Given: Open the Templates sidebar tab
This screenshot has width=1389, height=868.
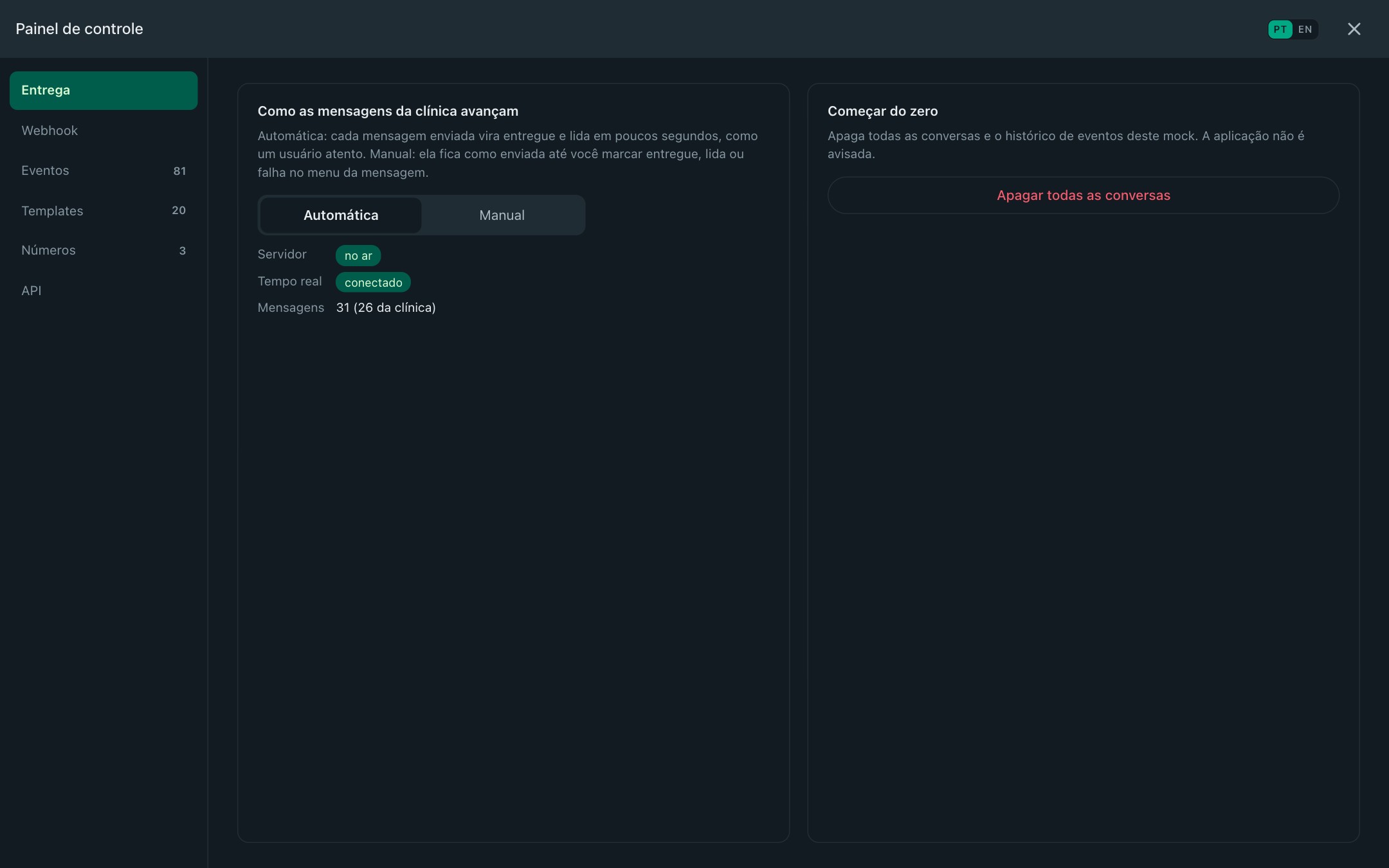Looking at the screenshot, I should [104, 211].
